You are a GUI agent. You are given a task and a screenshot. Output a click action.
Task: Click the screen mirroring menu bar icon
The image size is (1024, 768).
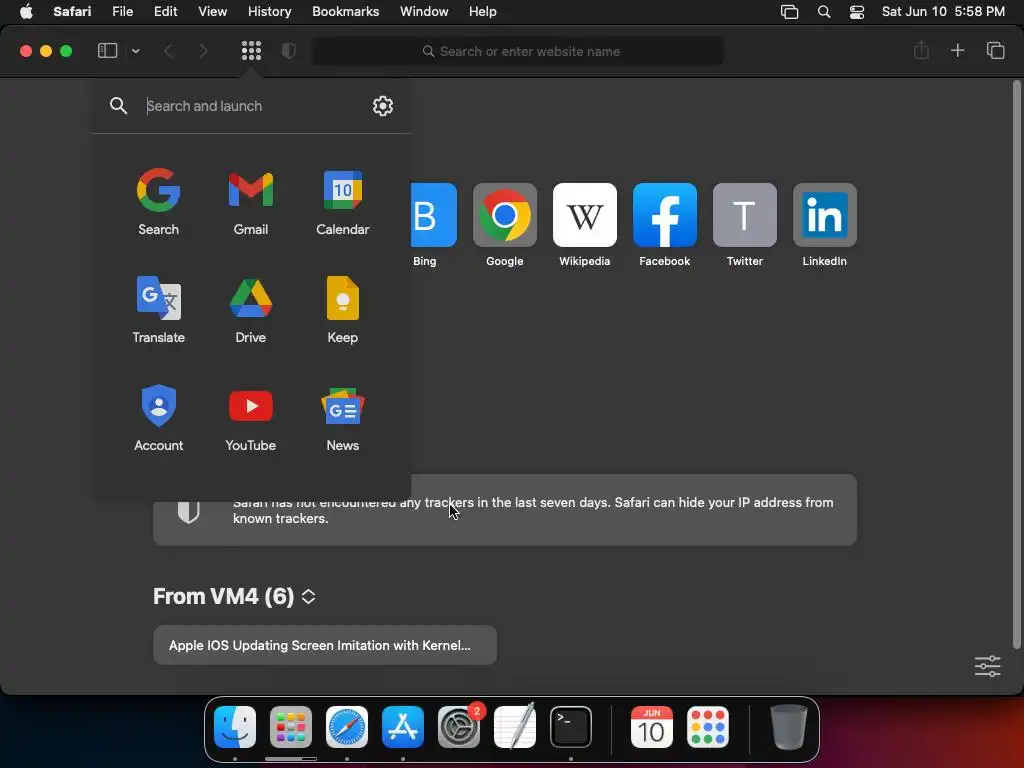pyautogui.click(x=790, y=12)
